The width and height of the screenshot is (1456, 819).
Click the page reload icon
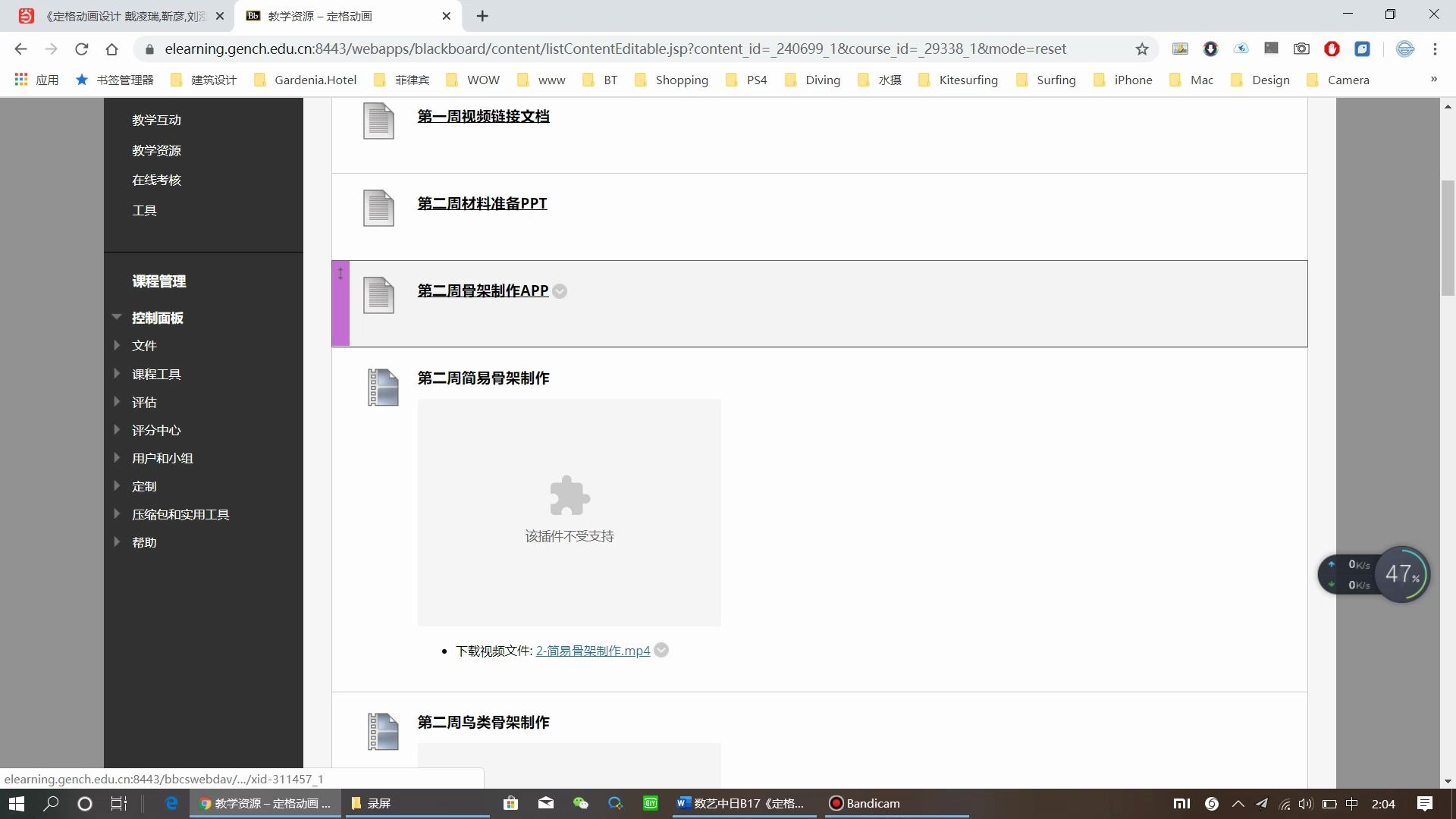click(x=81, y=49)
